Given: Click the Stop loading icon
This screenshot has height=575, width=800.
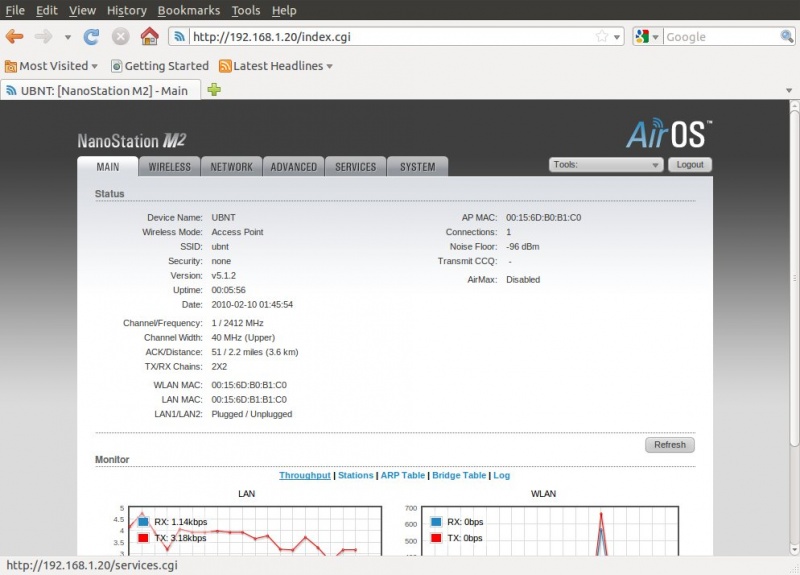Looking at the screenshot, I should 120,37.
